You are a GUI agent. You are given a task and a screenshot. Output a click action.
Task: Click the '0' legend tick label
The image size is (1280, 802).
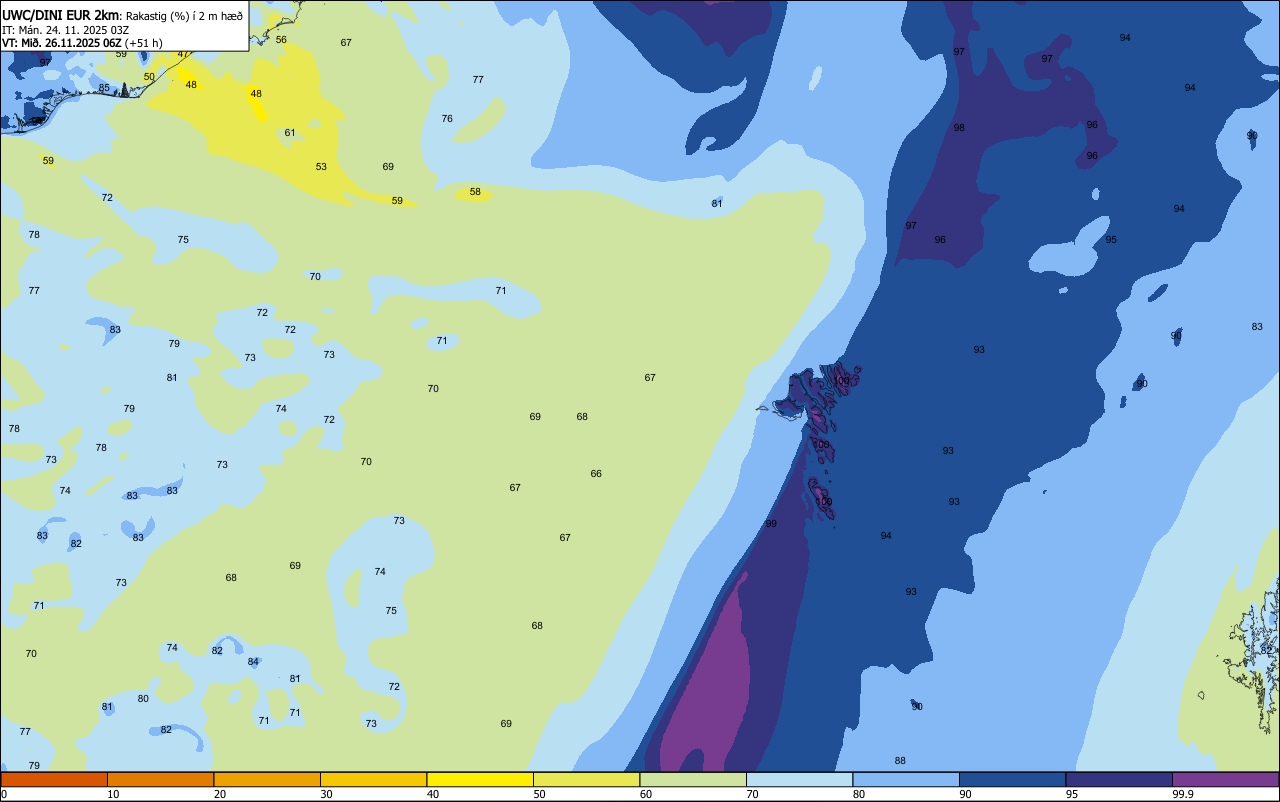4,794
